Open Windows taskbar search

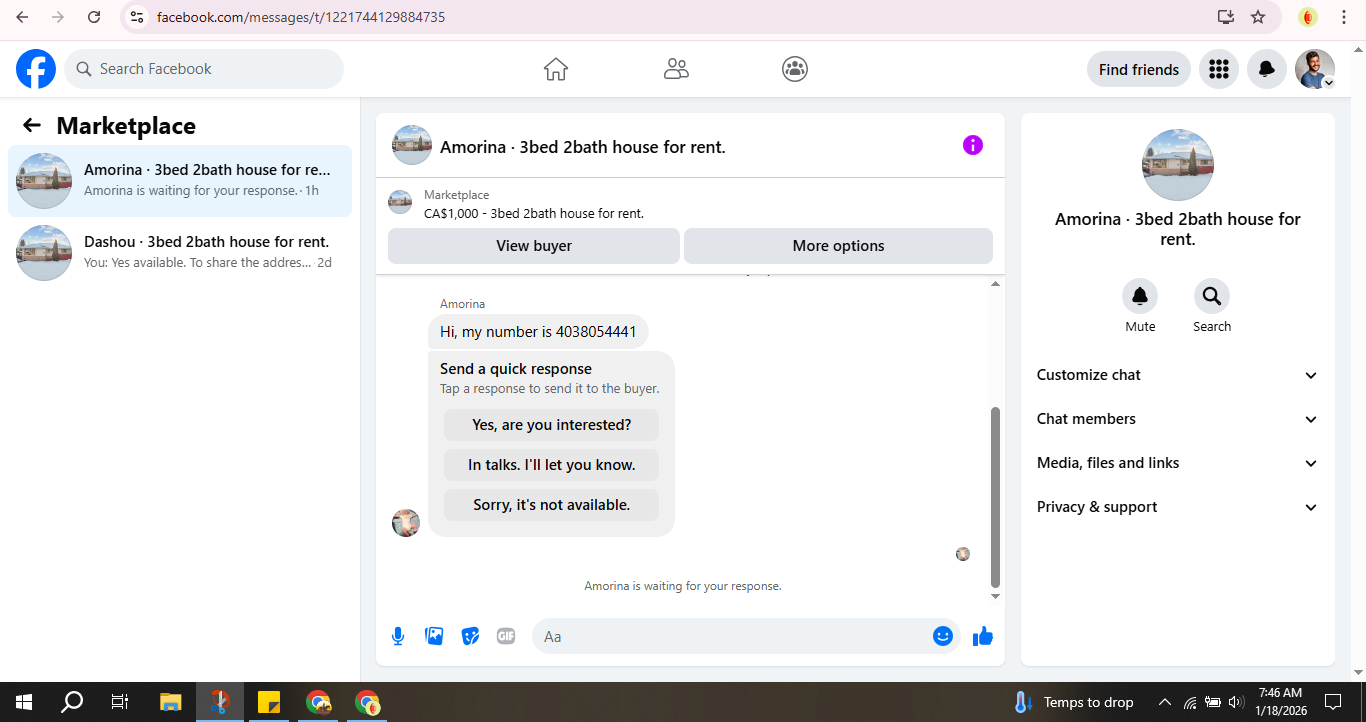pos(72,702)
